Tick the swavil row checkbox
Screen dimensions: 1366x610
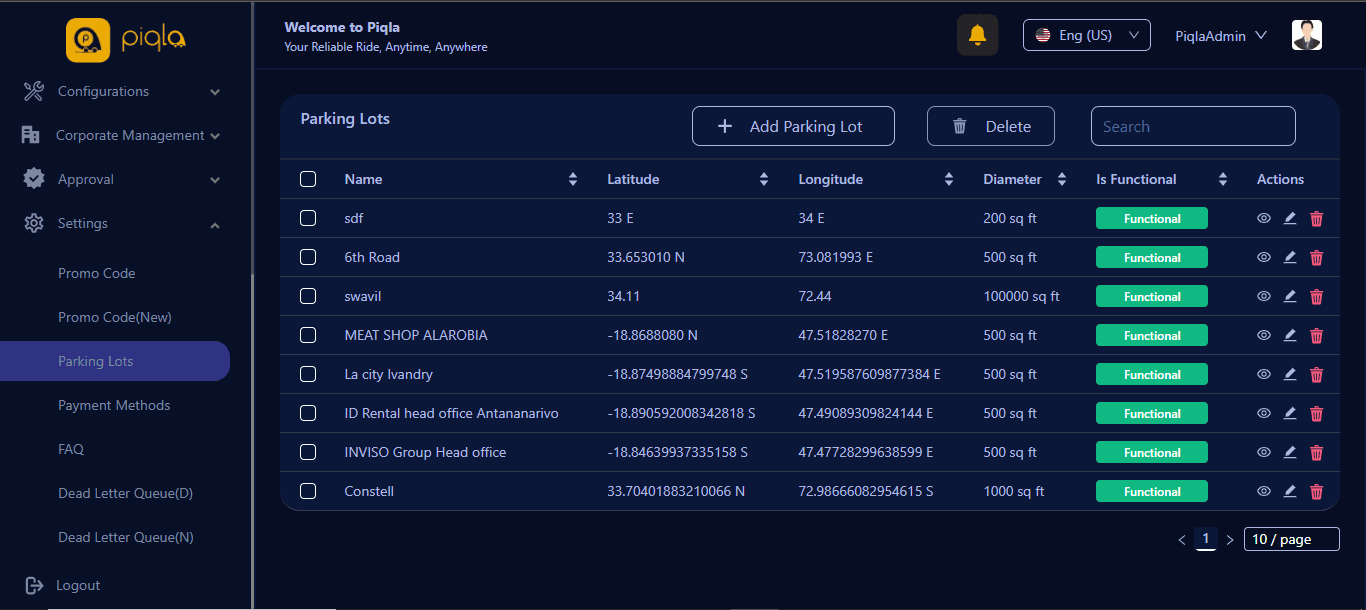coord(308,296)
